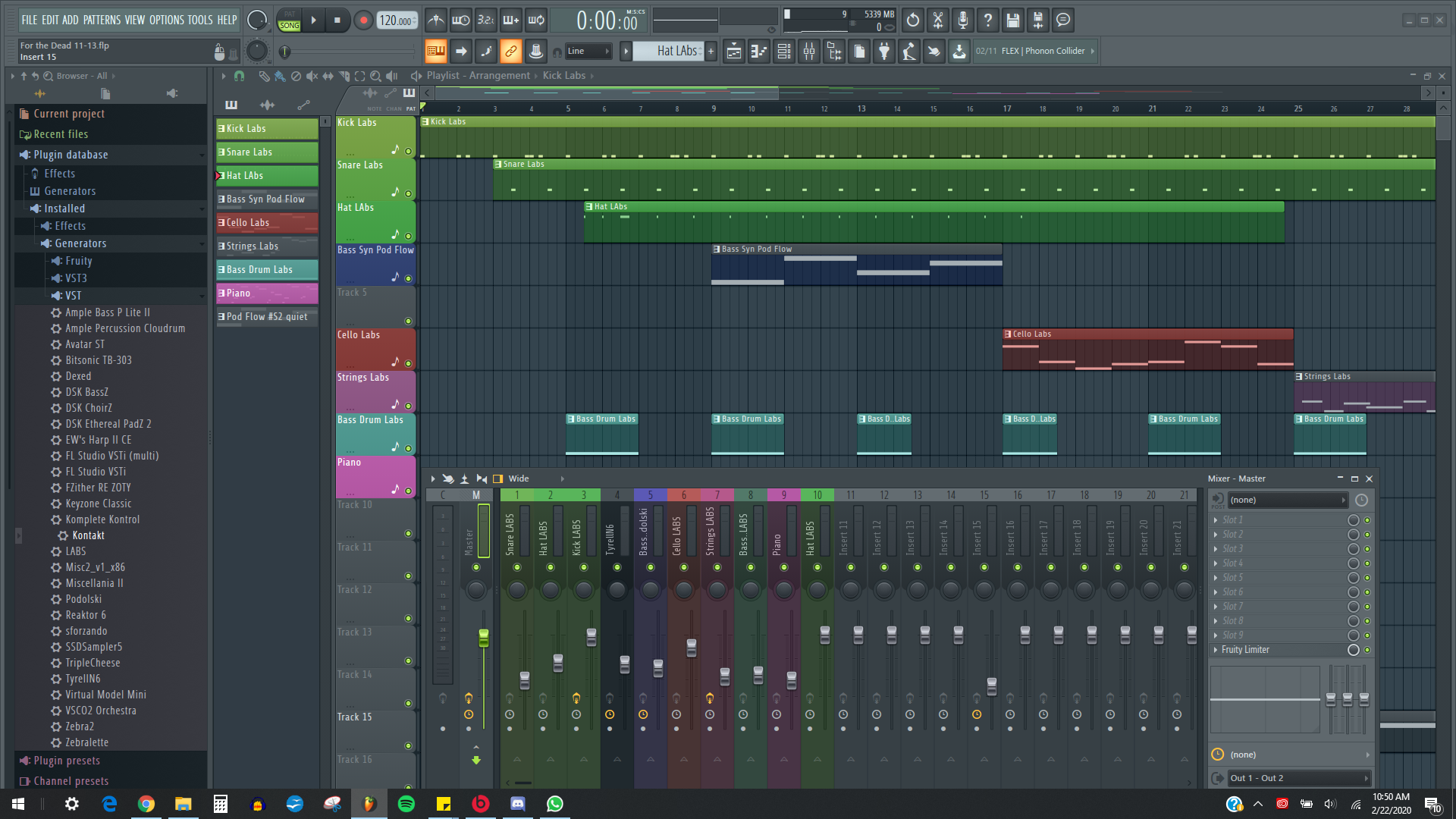This screenshot has width=1456, height=819.
Task: Open the ADD menu
Action: click(71, 20)
